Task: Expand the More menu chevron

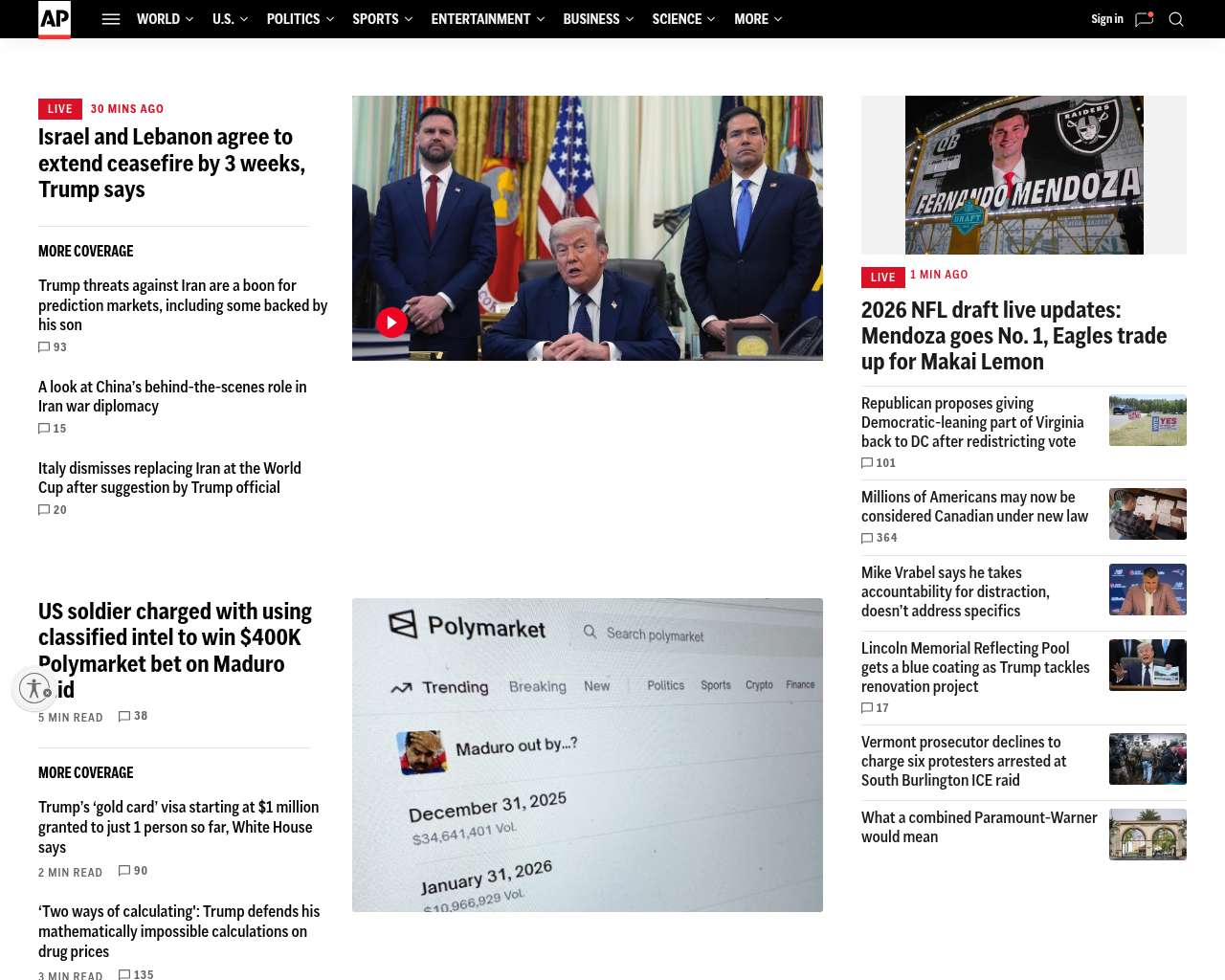Action: click(778, 19)
